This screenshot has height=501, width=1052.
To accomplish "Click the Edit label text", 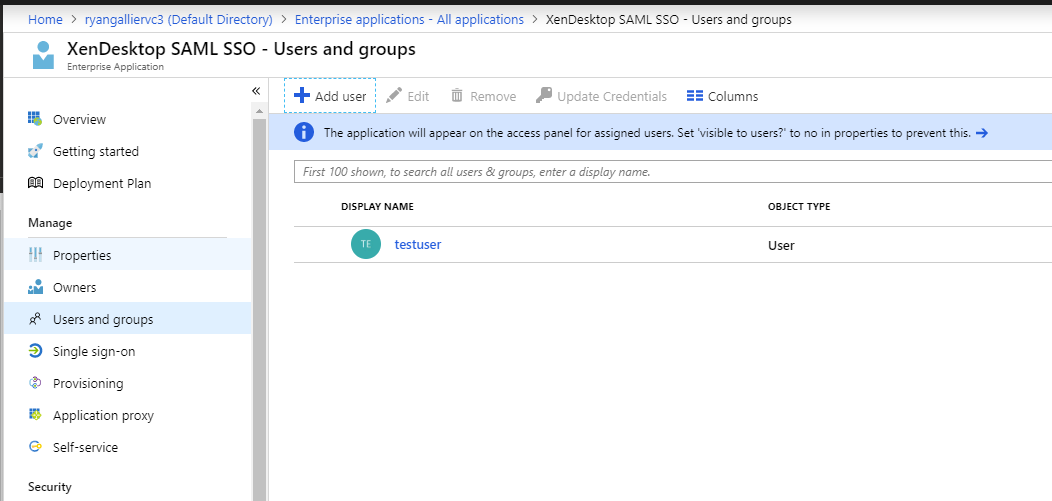I will click(418, 96).
